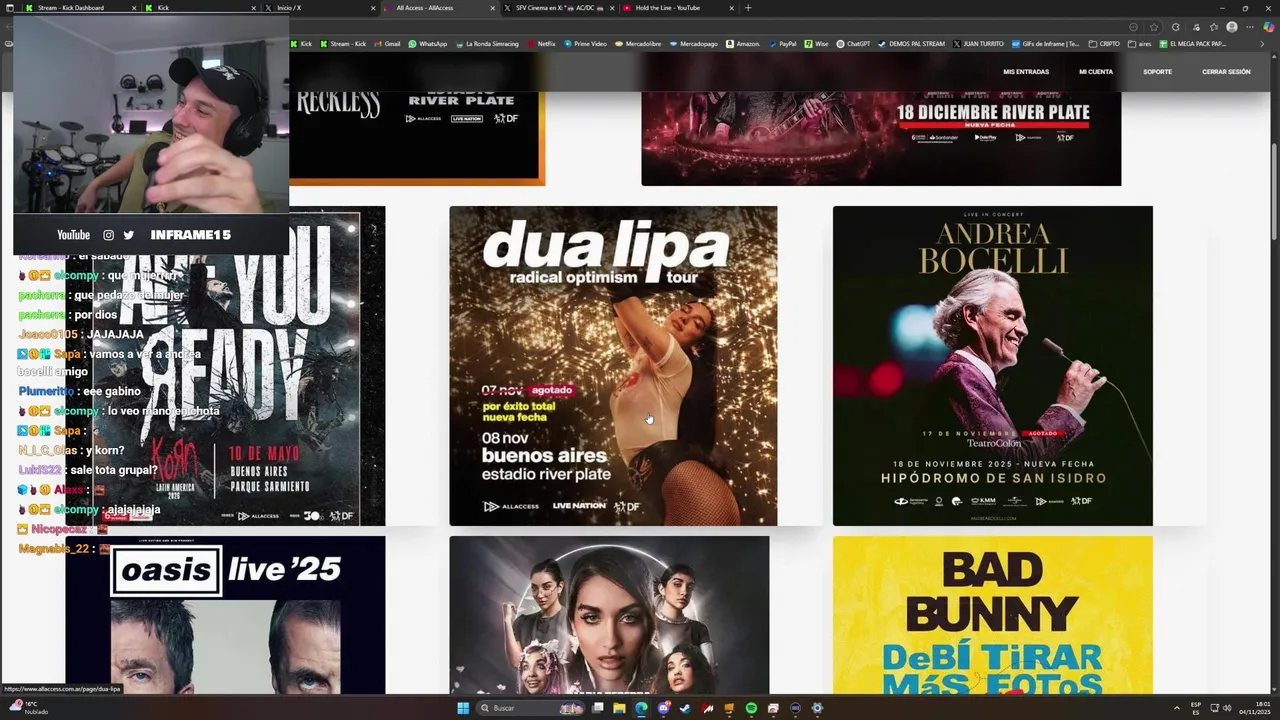This screenshot has height=720, width=1280.
Task: Open a new browser tab
Action: tap(748, 8)
